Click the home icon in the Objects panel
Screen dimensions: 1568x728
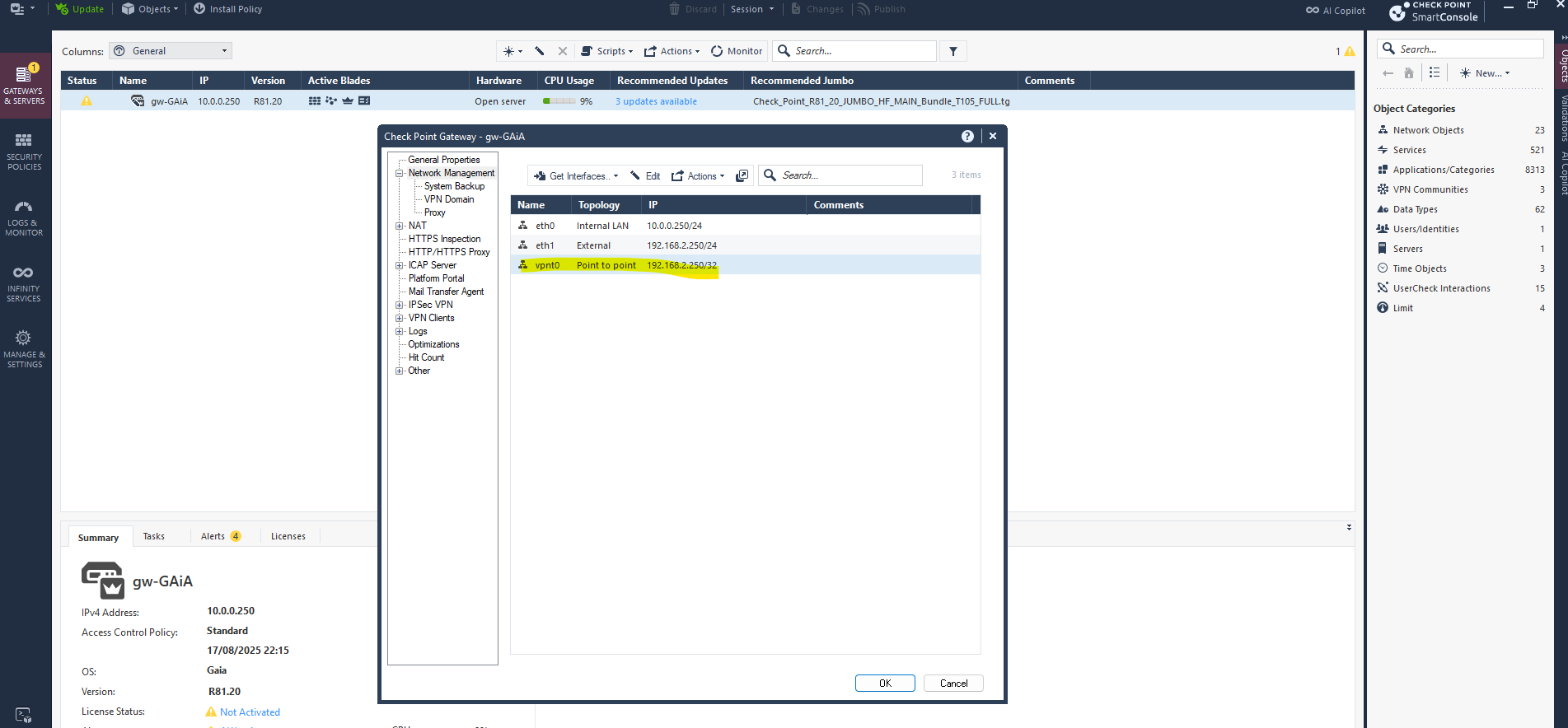(1409, 73)
